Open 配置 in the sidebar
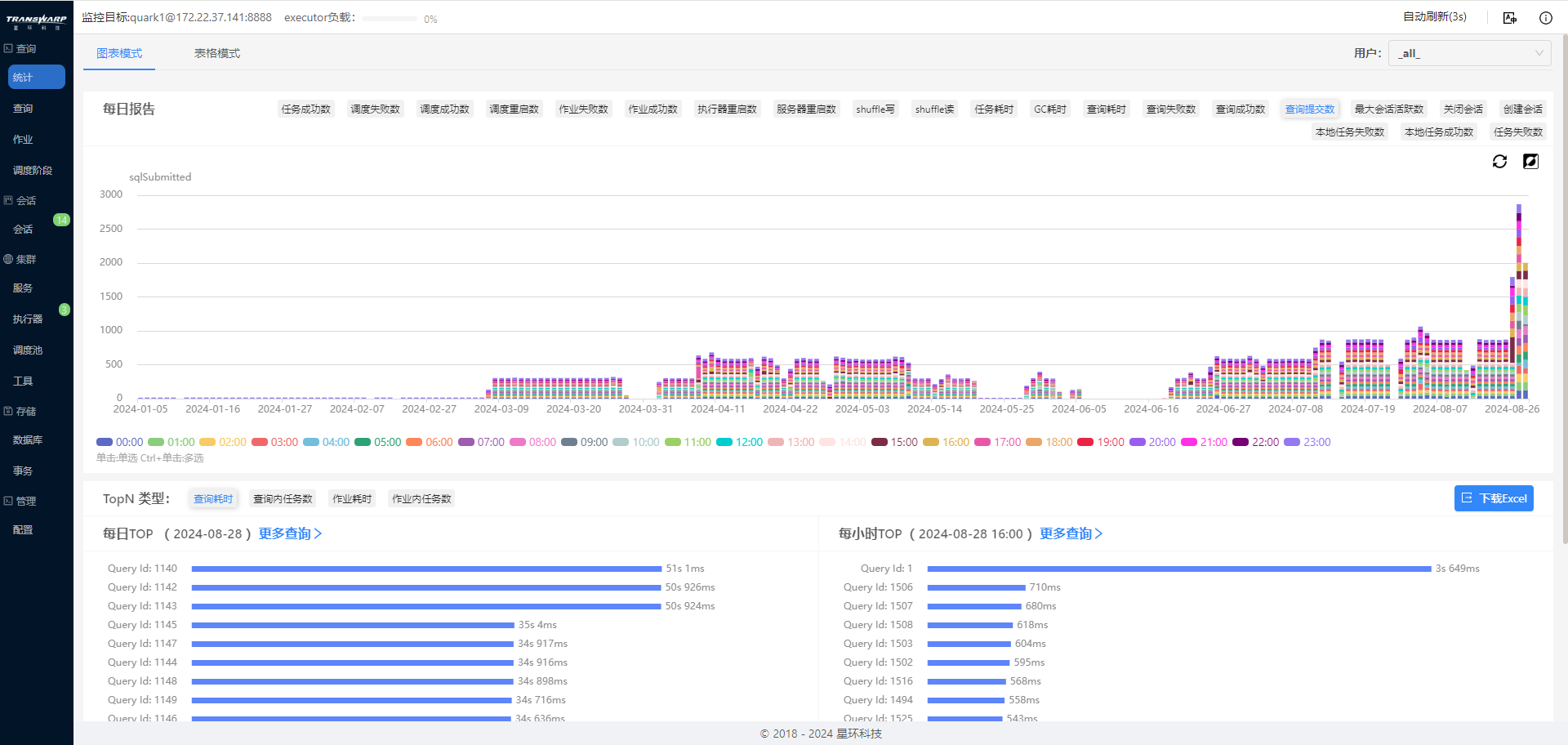1568x745 pixels. coord(23,530)
